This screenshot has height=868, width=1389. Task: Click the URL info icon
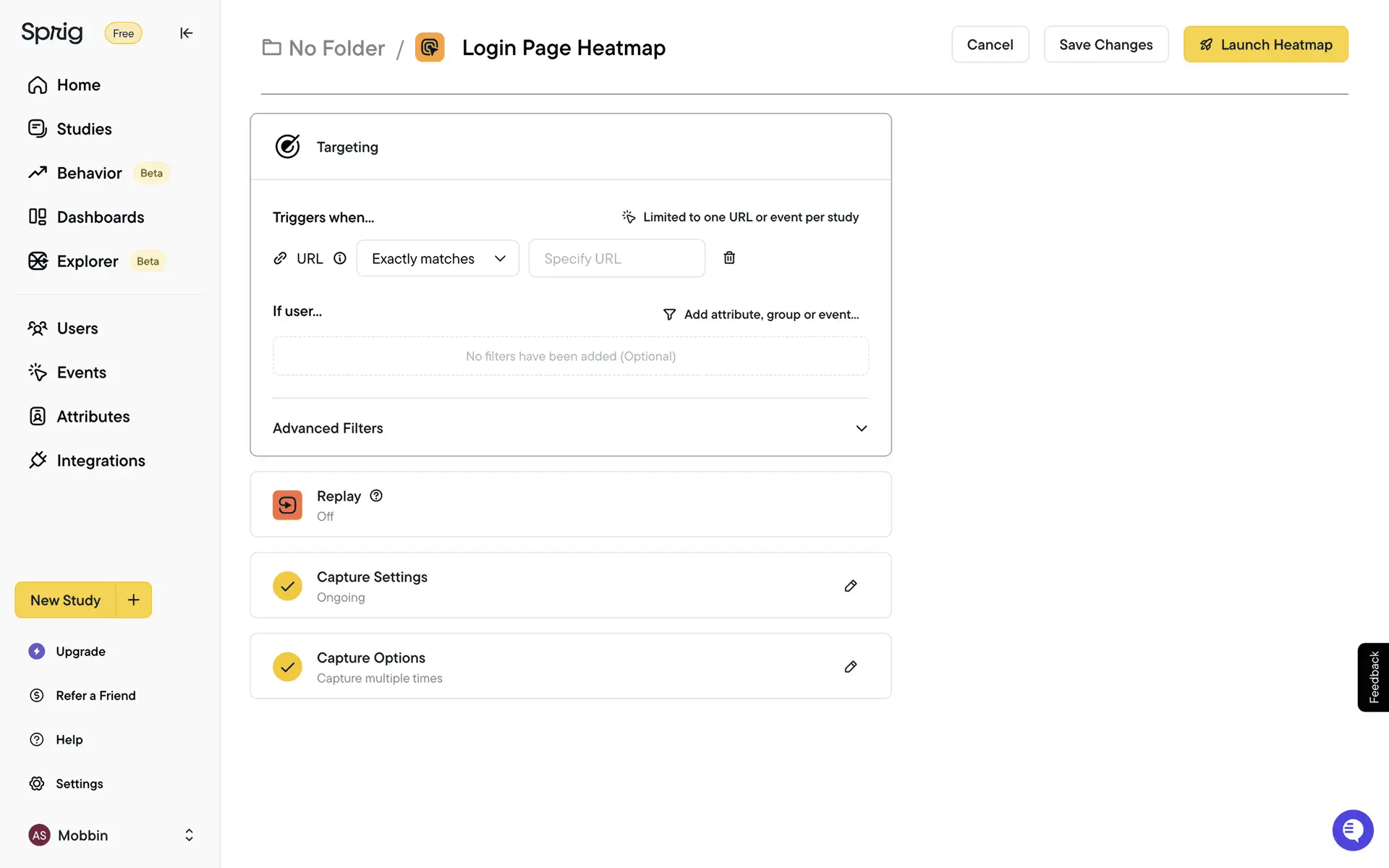tap(340, 258)
